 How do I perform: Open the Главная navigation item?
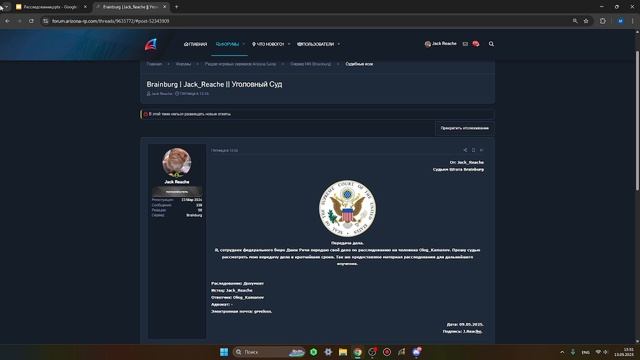tap(196, 44)
